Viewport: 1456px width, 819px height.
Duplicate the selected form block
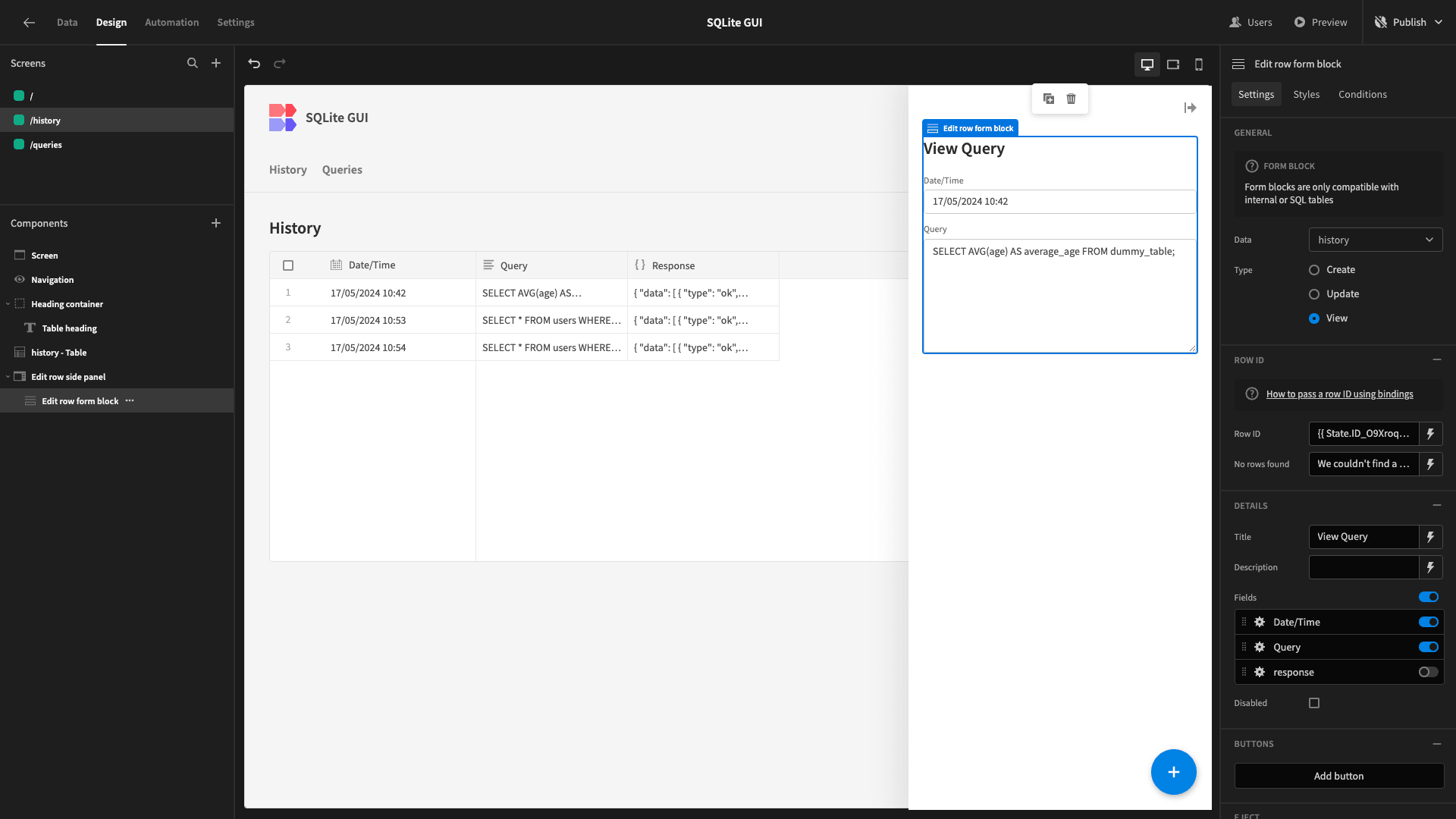tap(1049, 99)
